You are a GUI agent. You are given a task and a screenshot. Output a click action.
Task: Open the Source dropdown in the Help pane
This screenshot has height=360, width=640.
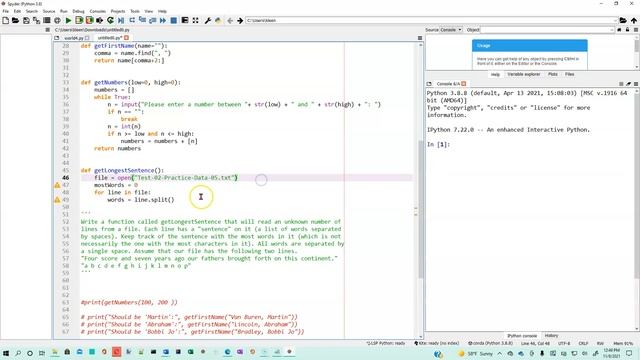(451, 30)
